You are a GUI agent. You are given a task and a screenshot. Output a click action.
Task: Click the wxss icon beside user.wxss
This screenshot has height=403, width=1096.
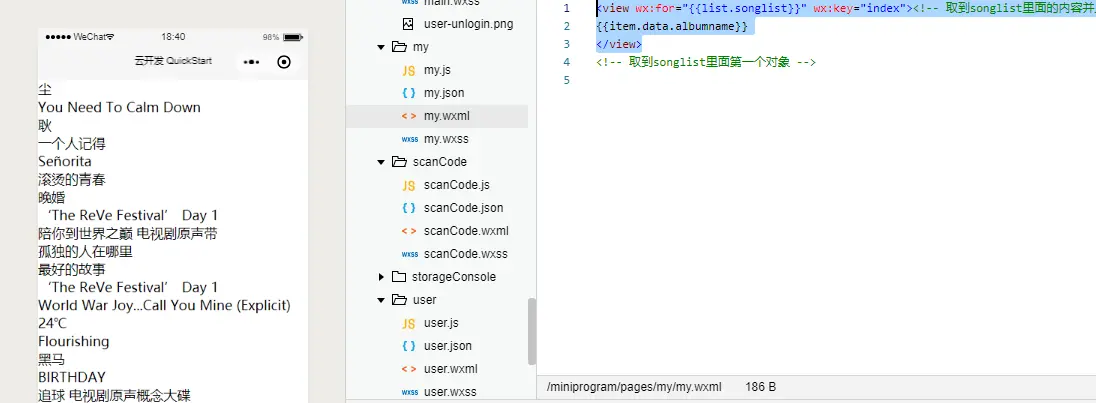coord(410,392)
